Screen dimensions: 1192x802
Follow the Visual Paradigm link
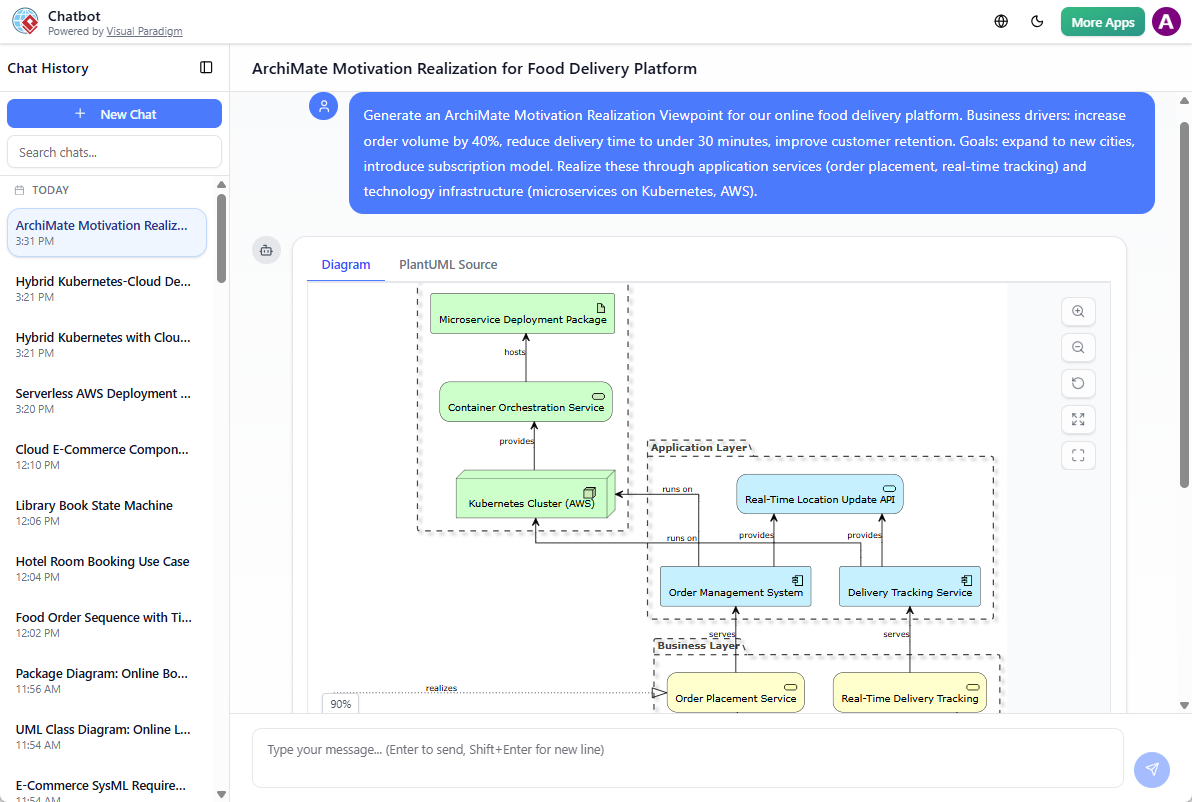coord(145,32)
